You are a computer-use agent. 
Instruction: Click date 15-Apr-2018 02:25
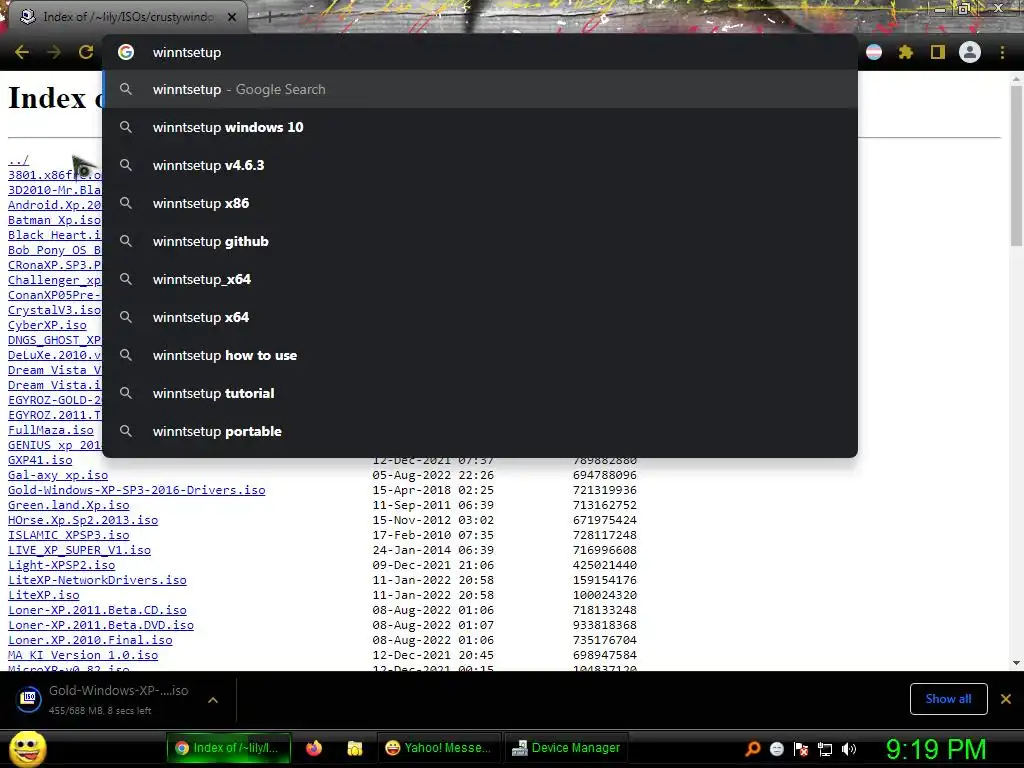[x=433, y=490]
